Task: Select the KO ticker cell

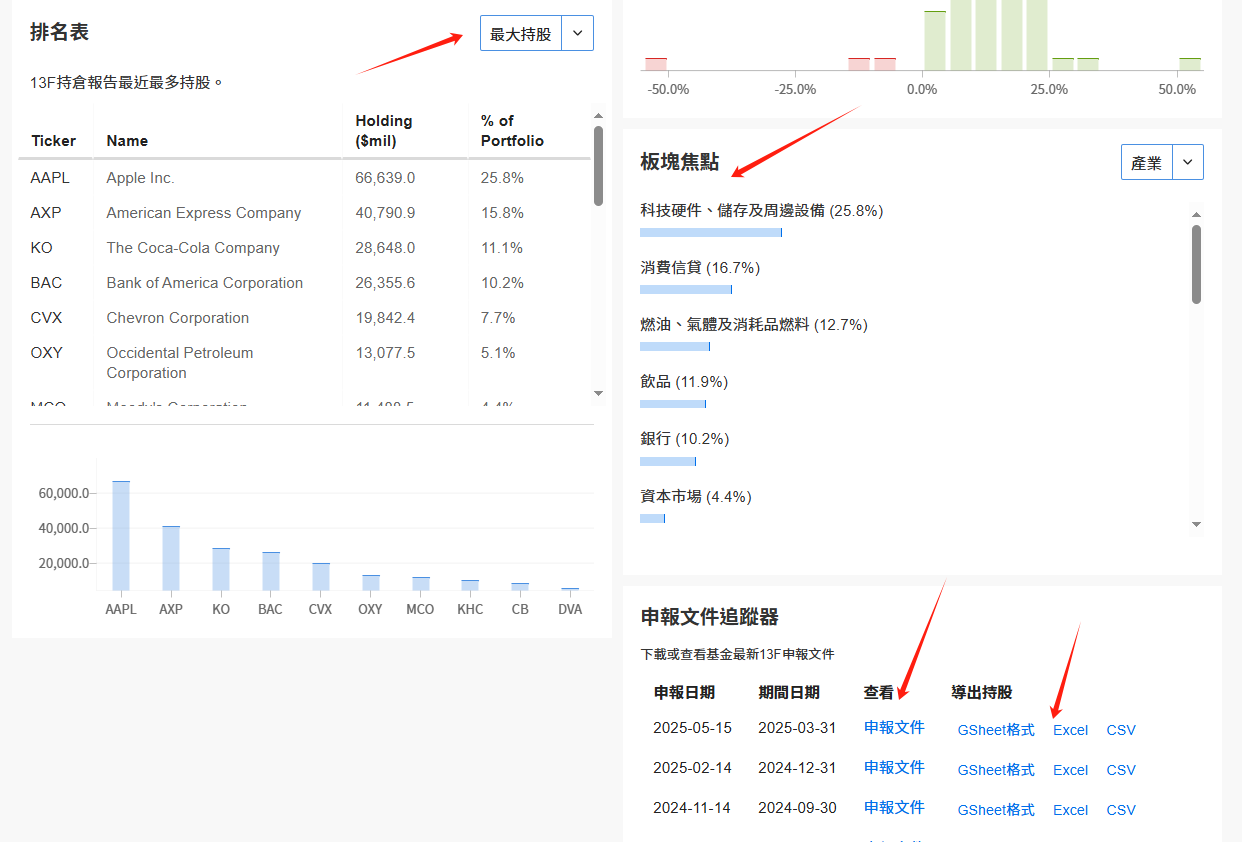Action: click(41, 248)
